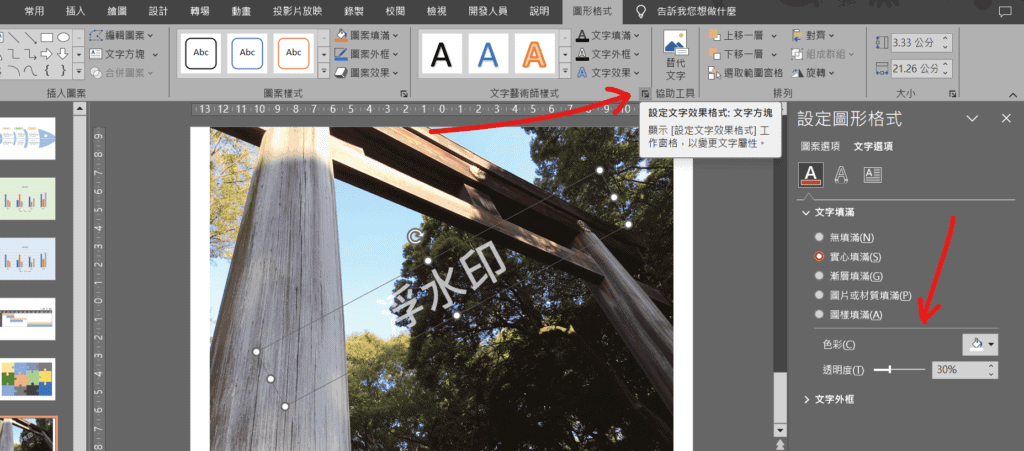The width and height of the screenshot is (1024, 451).
Task: Click the shape width field 21.26 公分
Action: click(921, 69)
